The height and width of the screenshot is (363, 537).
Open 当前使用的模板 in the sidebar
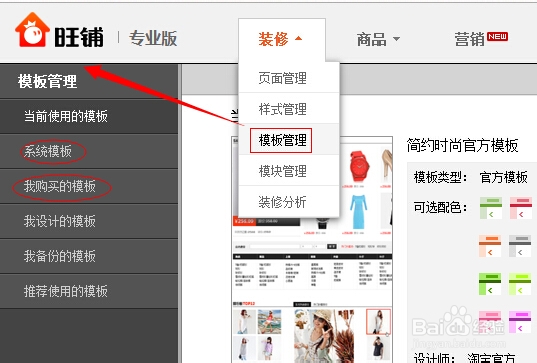(89, 116)
